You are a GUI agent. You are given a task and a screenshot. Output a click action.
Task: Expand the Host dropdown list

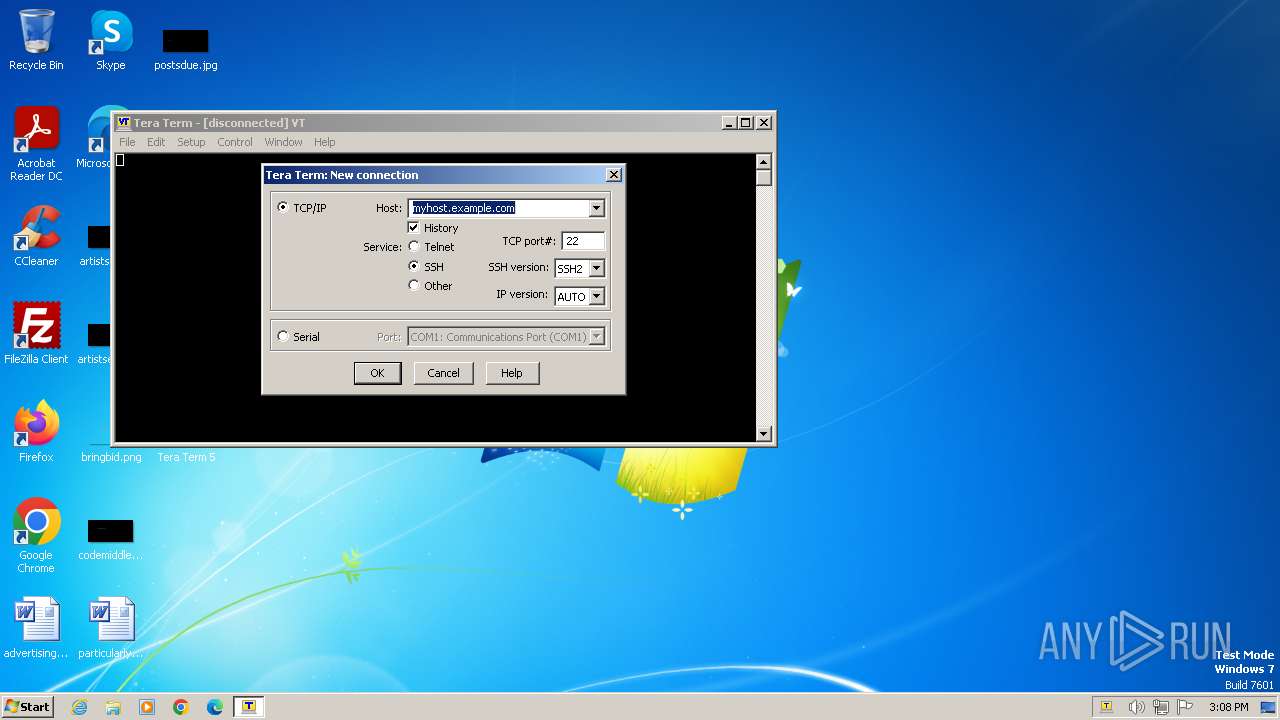596,208
